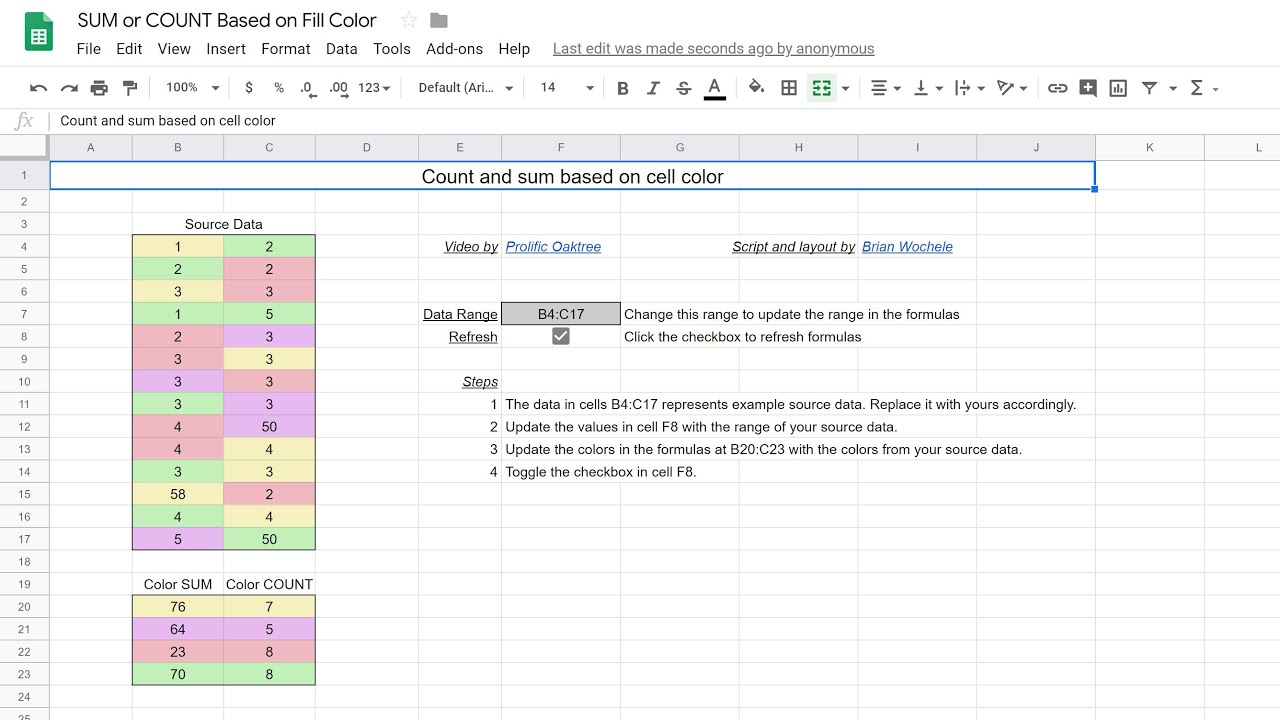The image size is (1280, 720).
Task: Open the File menu
Action: coord(88,48)
